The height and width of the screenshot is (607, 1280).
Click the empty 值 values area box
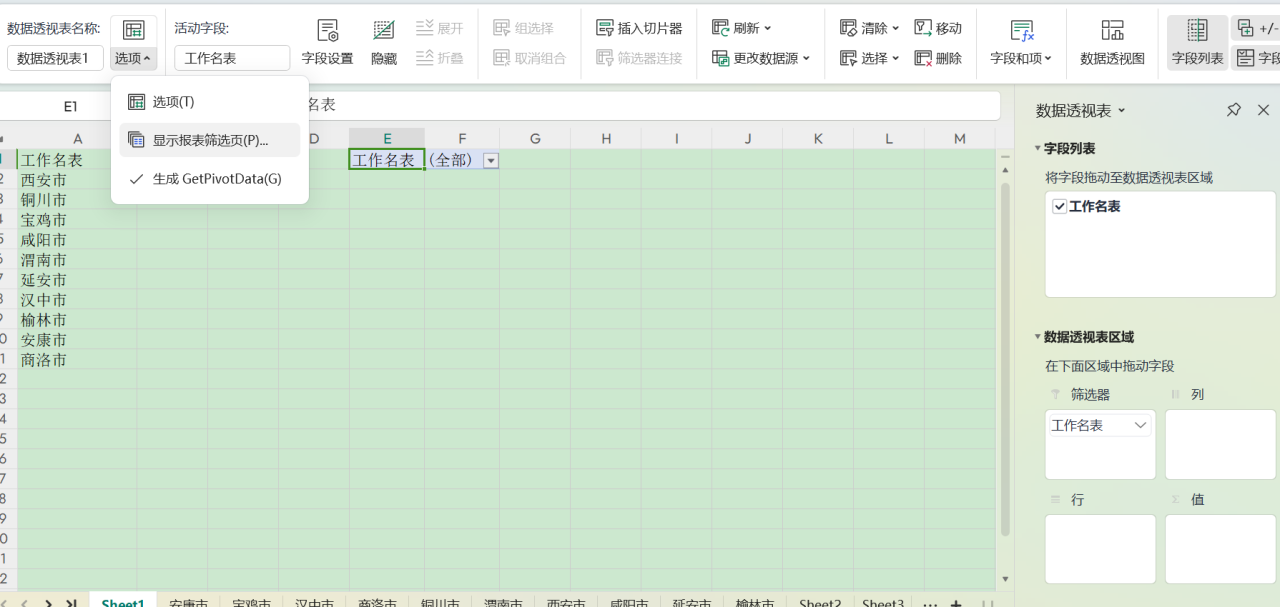(x=1220, y=549)
